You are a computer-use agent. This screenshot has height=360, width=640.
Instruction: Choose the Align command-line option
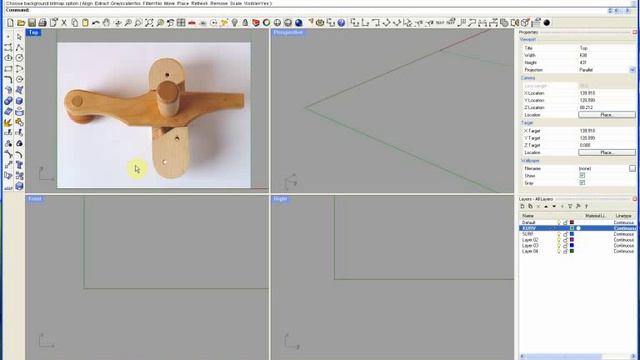tap(87, 3)
